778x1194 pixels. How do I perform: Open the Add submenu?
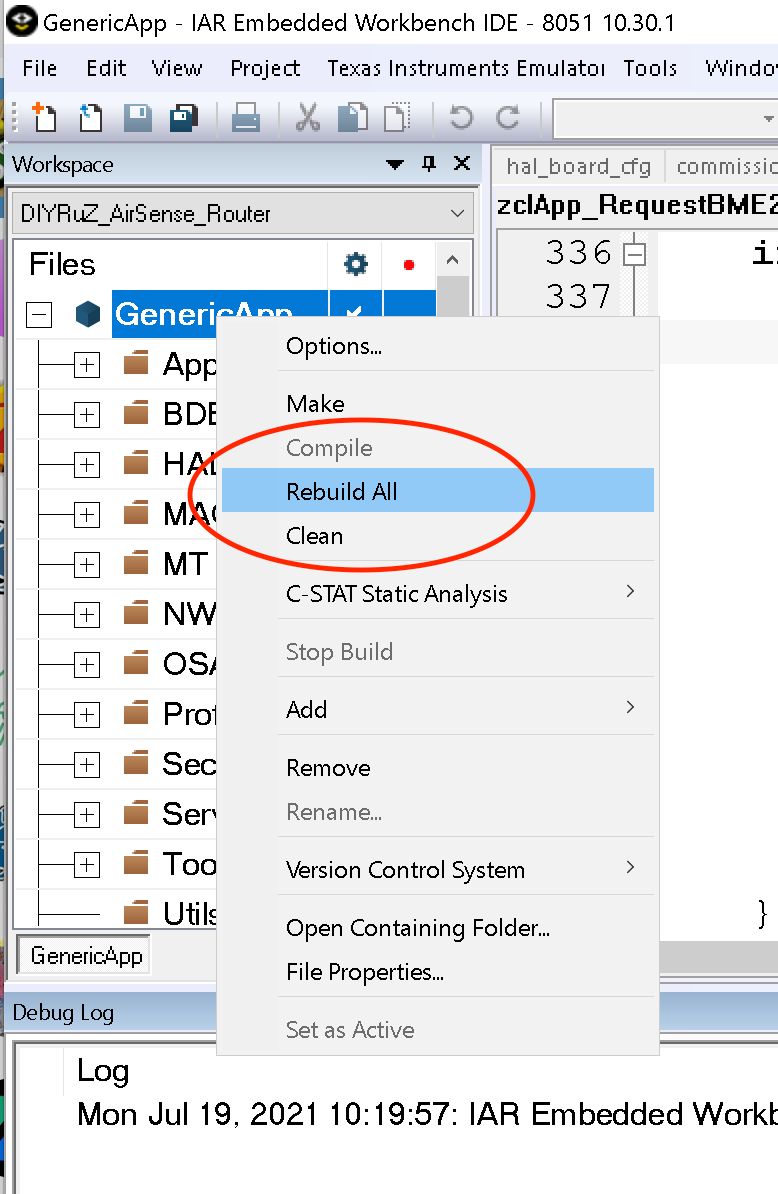[438, 710]
